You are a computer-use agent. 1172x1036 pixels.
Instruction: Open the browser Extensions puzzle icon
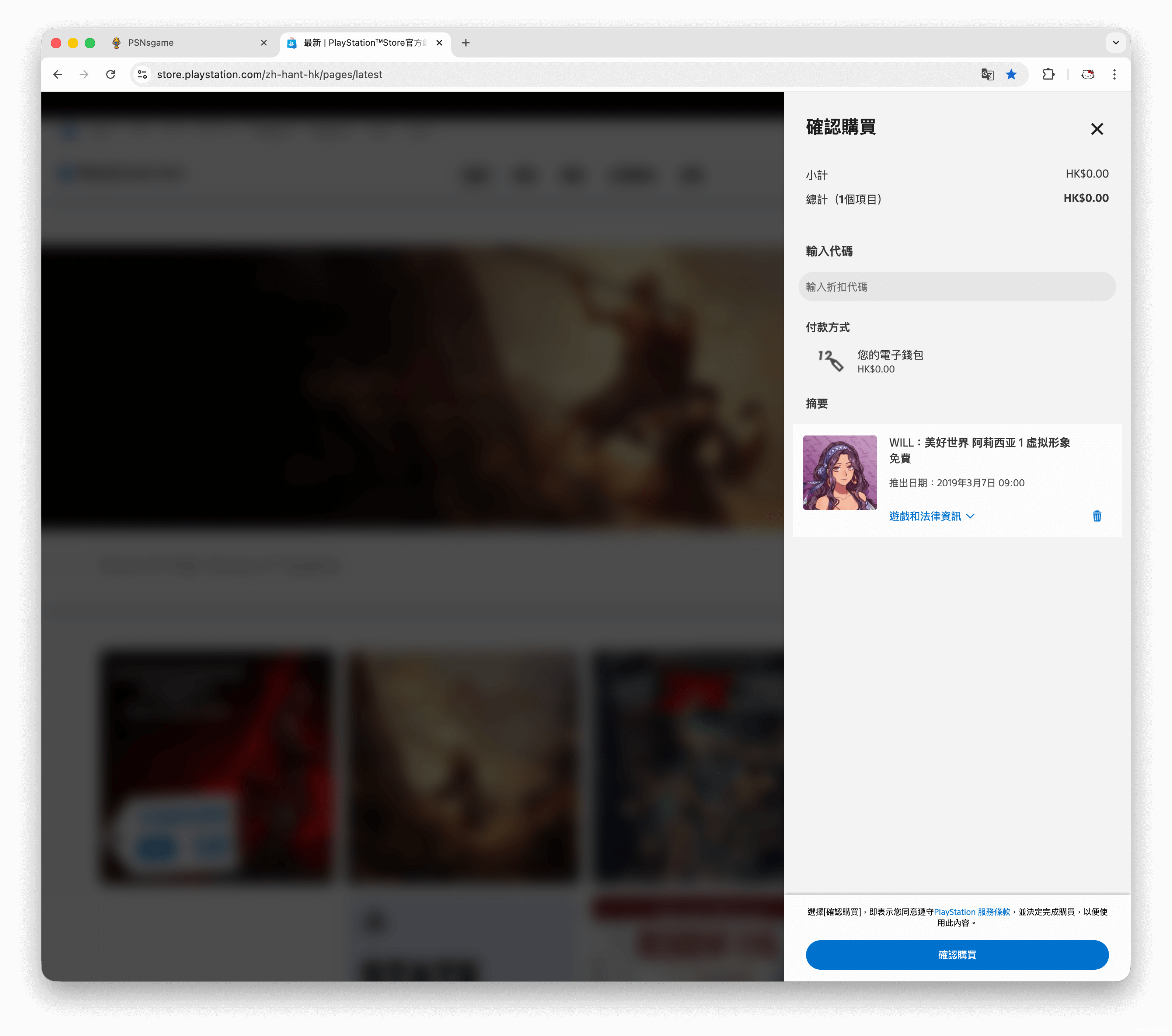pyautogui.click(x=1048, y=74)
